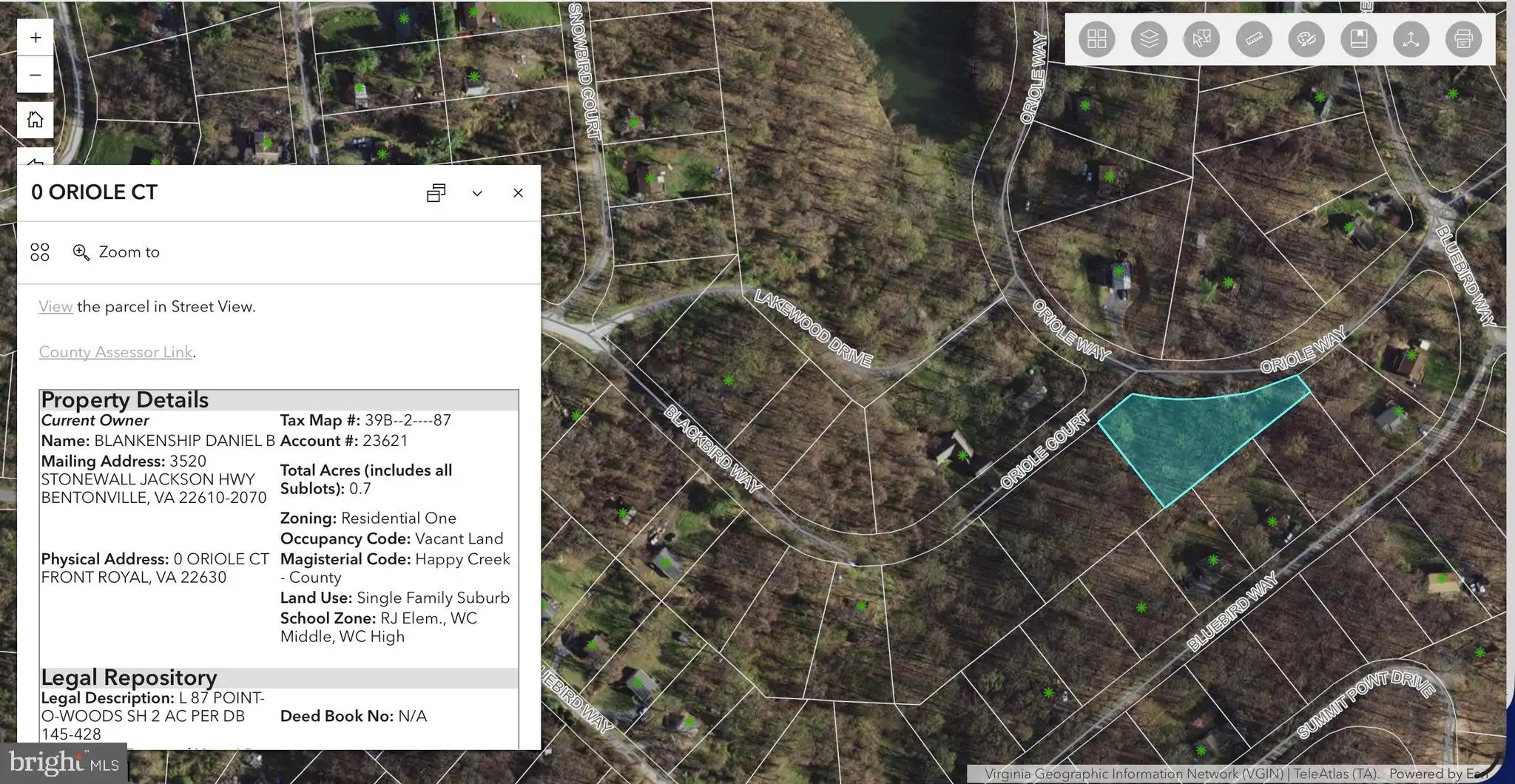1515x784 pixels.
Task: Open View parcel in Street View link
Action: 55,306
